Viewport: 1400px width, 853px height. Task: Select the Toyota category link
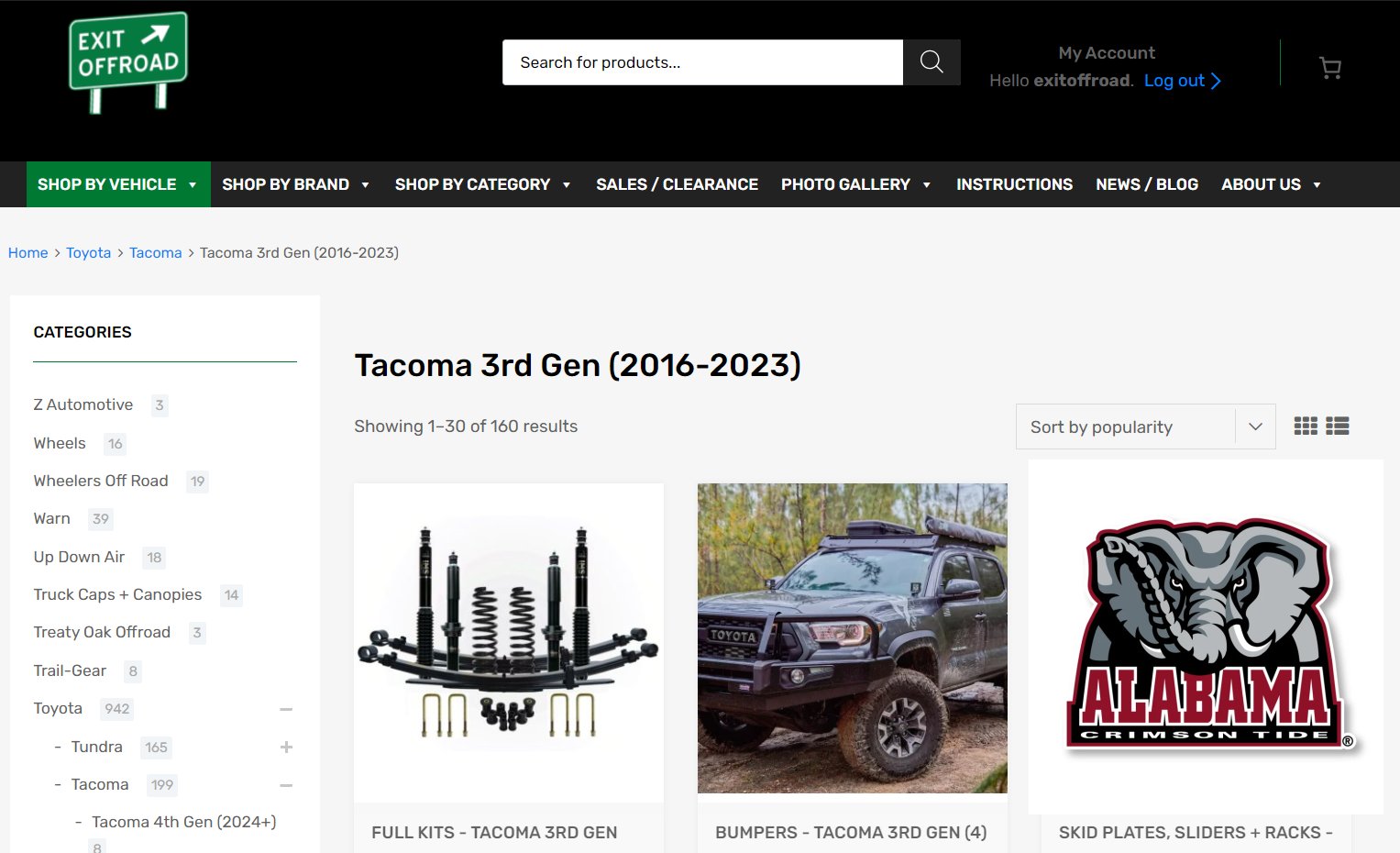pyautogui.click(x=58, y=708)
